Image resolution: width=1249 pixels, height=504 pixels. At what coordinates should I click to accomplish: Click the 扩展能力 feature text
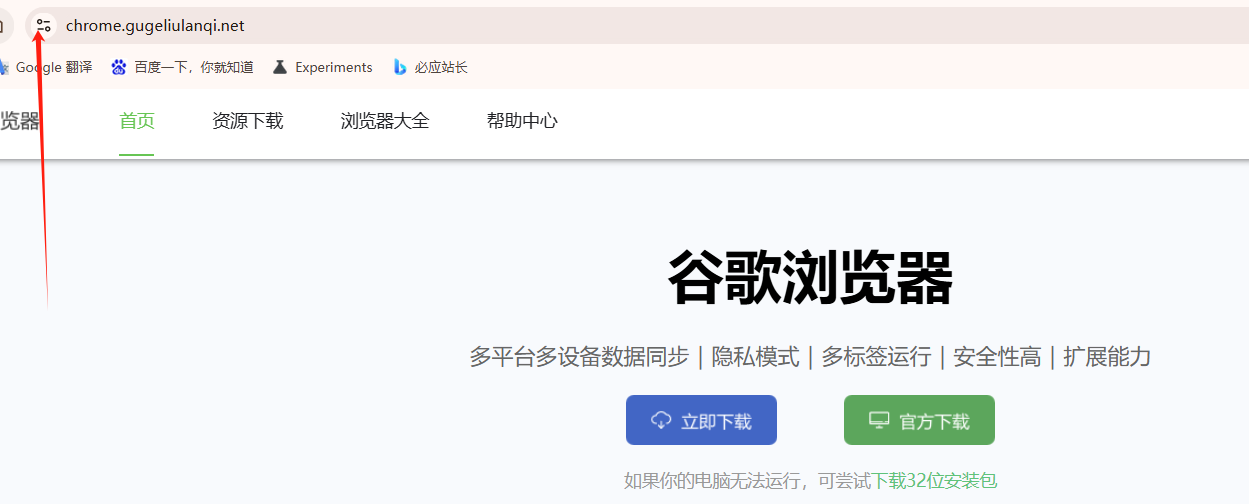pyautogui.click(x=1107, y=357)
